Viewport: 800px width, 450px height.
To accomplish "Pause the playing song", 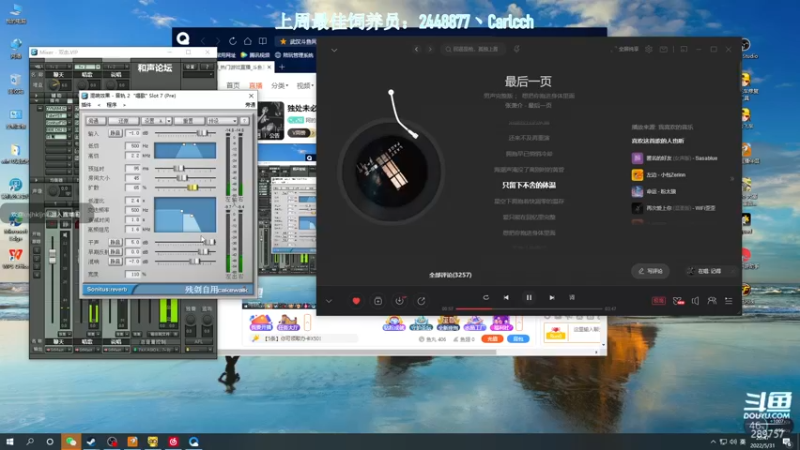I will pyautogui.click(x=529, y=297).
